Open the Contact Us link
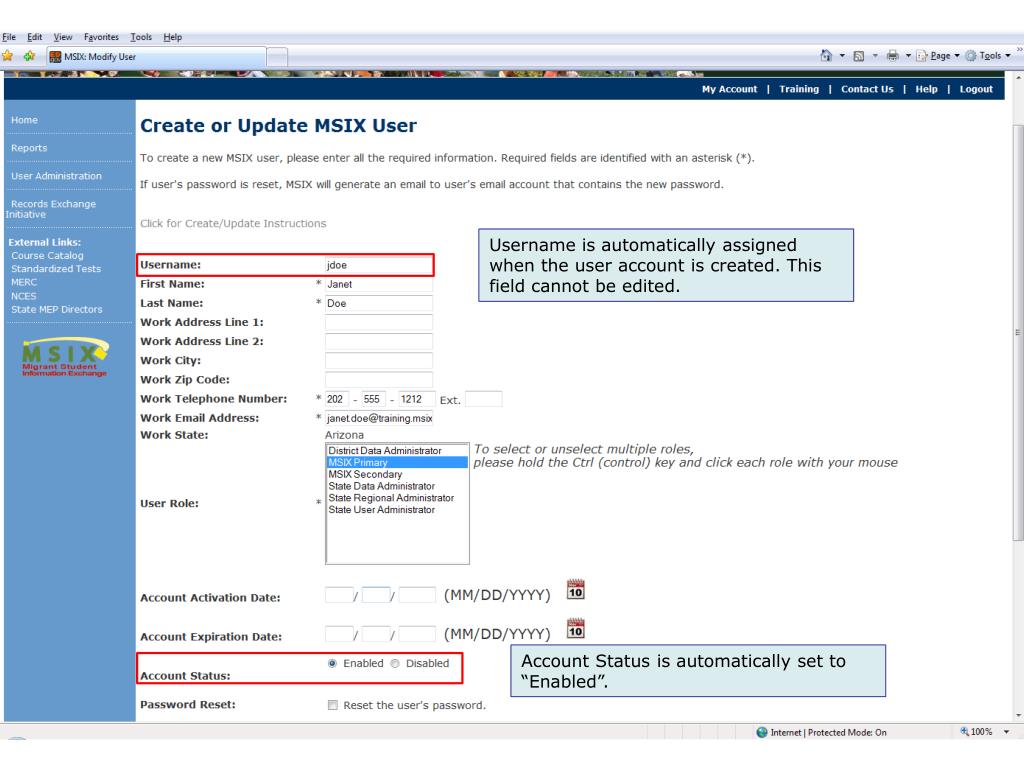1024x768 pixels. click(x=867, y=89)
